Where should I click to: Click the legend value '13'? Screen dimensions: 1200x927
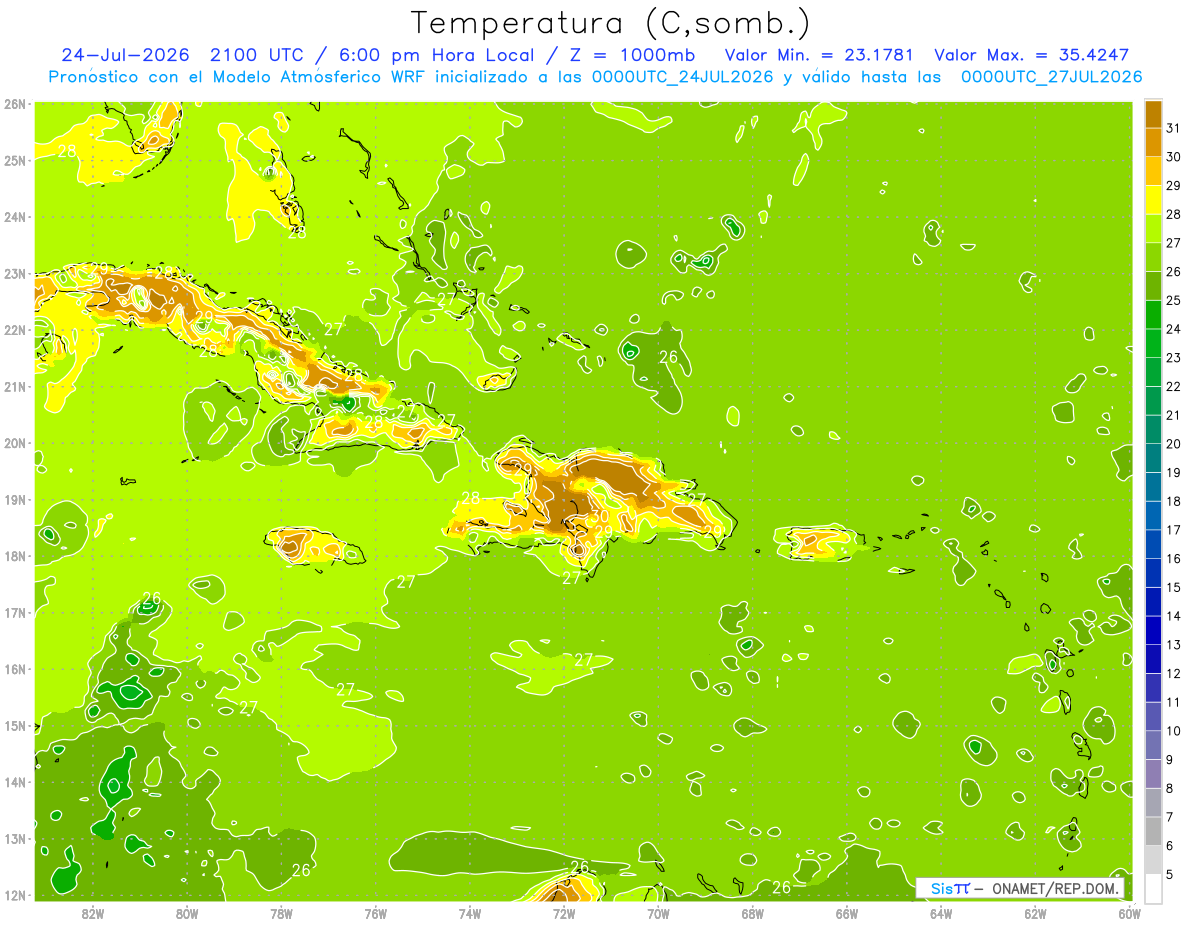pos(1173,644)
